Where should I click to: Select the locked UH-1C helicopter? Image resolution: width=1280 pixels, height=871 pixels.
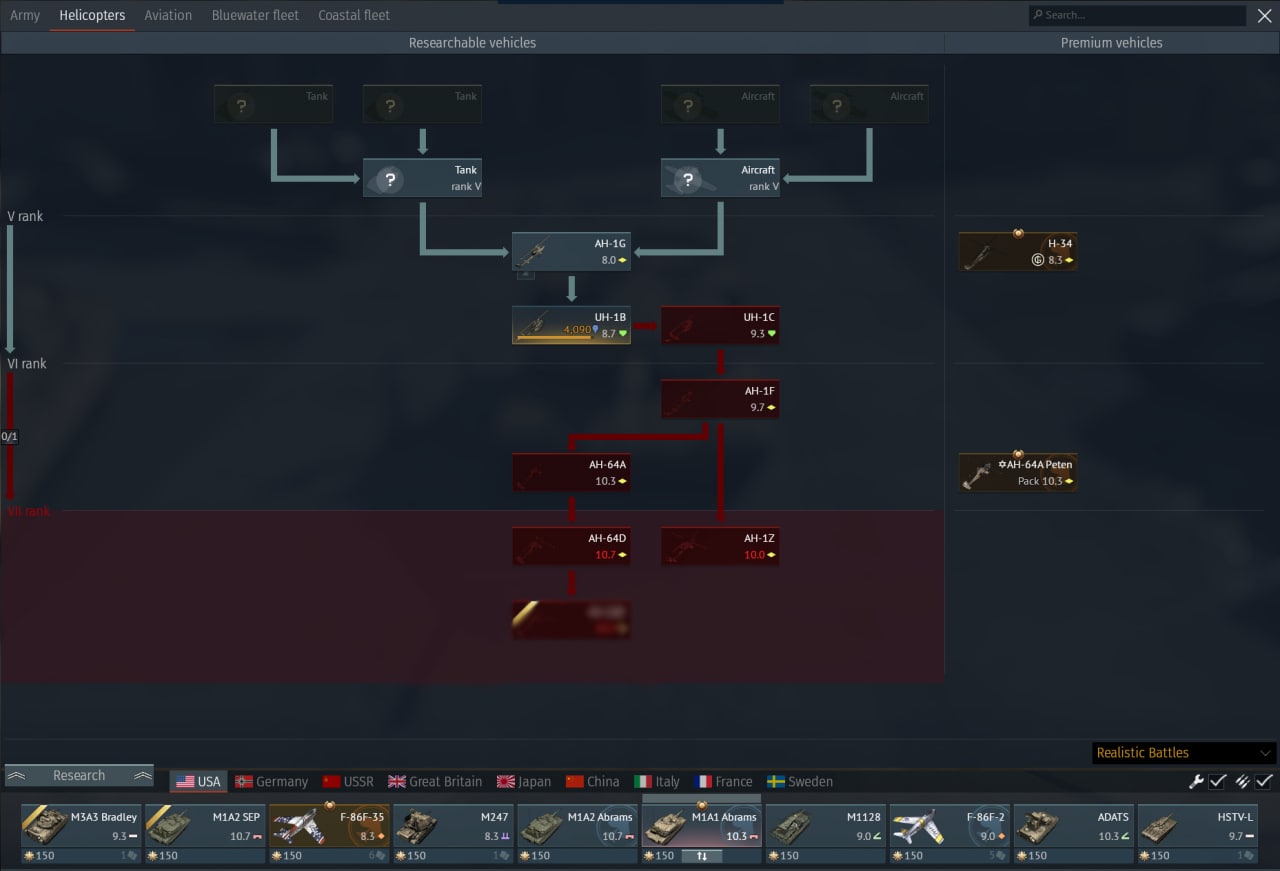(720, 325)
